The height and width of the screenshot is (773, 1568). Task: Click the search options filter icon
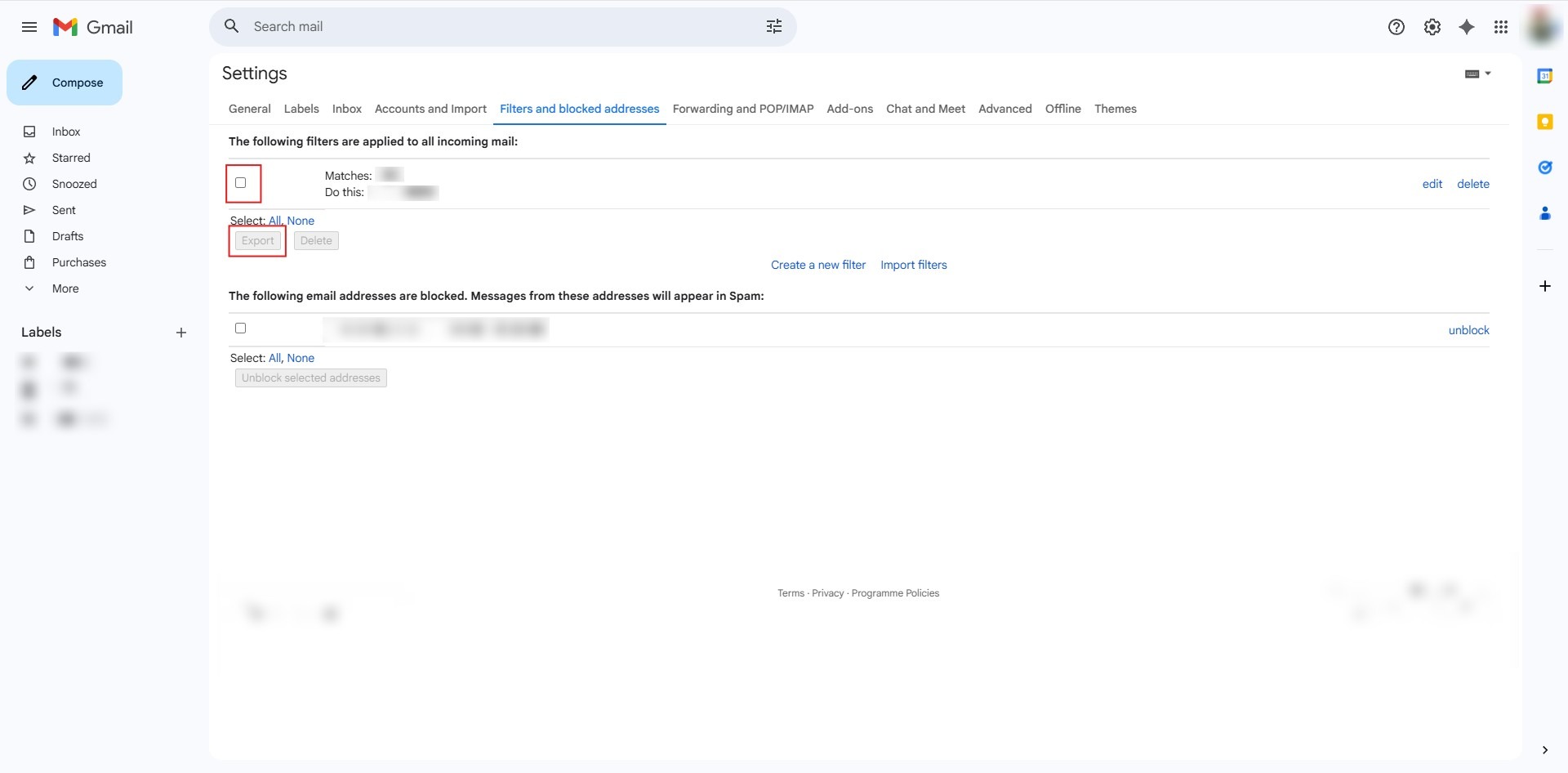click(773, 27)
